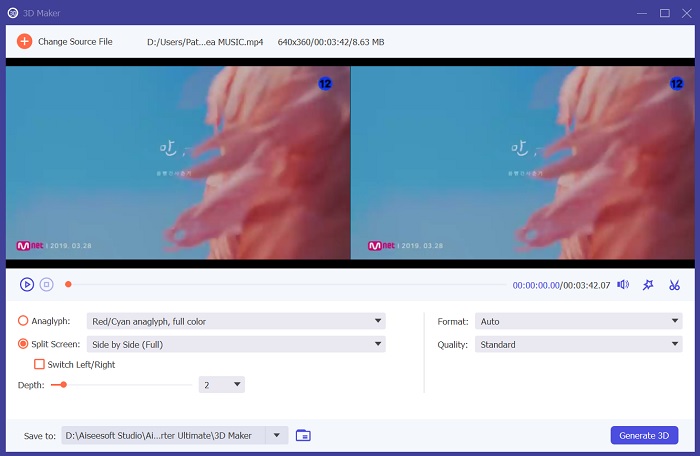
Task: Open the Format Auto dropdown
Action: tap(579, 321)
